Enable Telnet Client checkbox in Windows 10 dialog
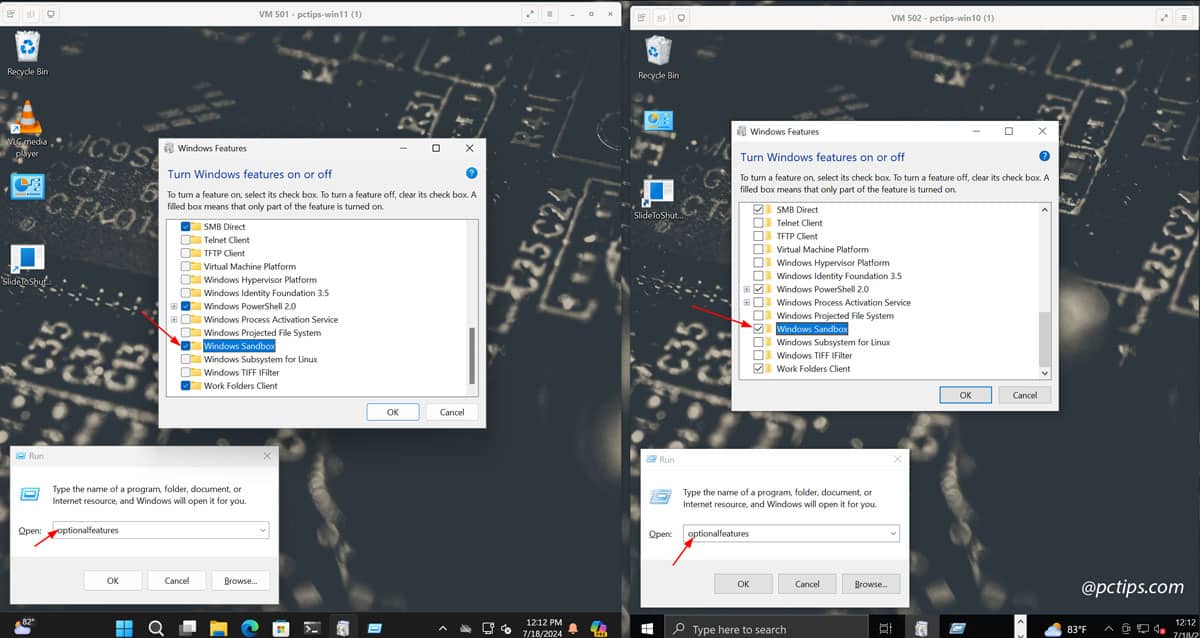1200x638 pixels. click(x=758, y=223)
